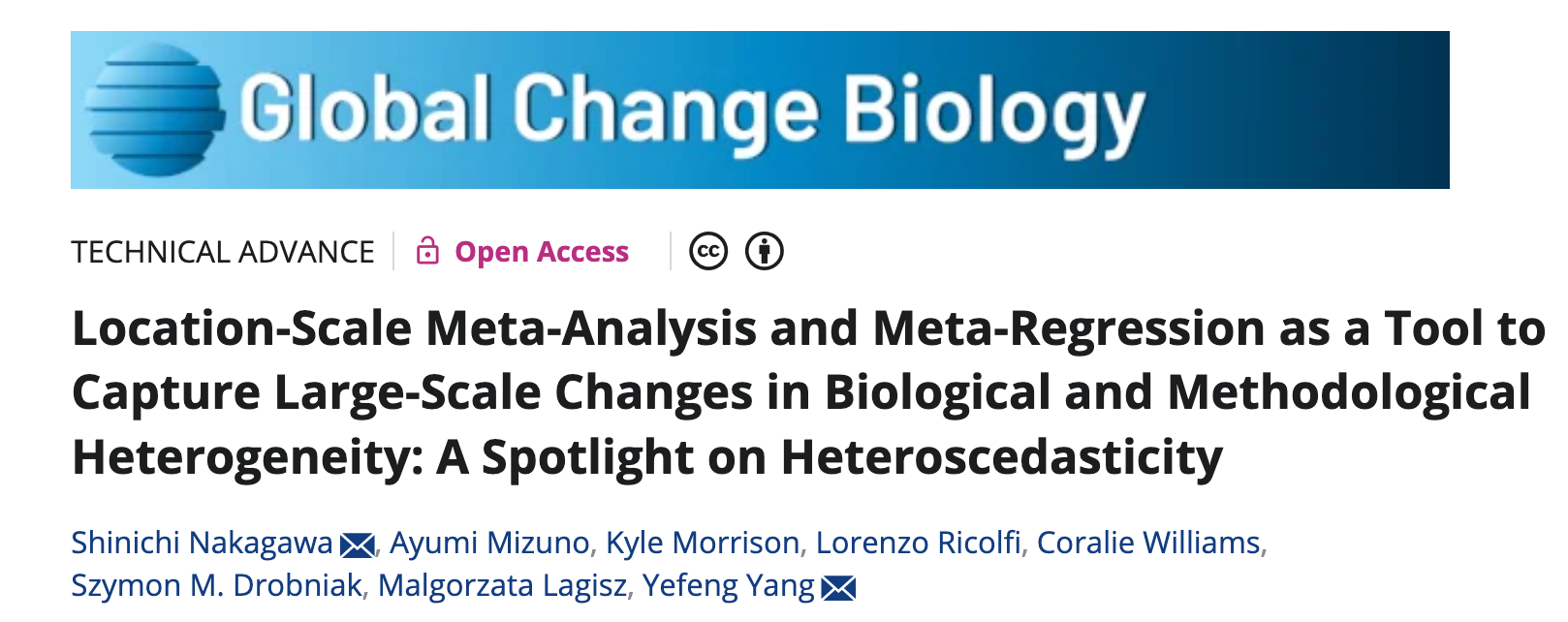Click the envelope icon beside Yefeng Yang

(838, 588)
